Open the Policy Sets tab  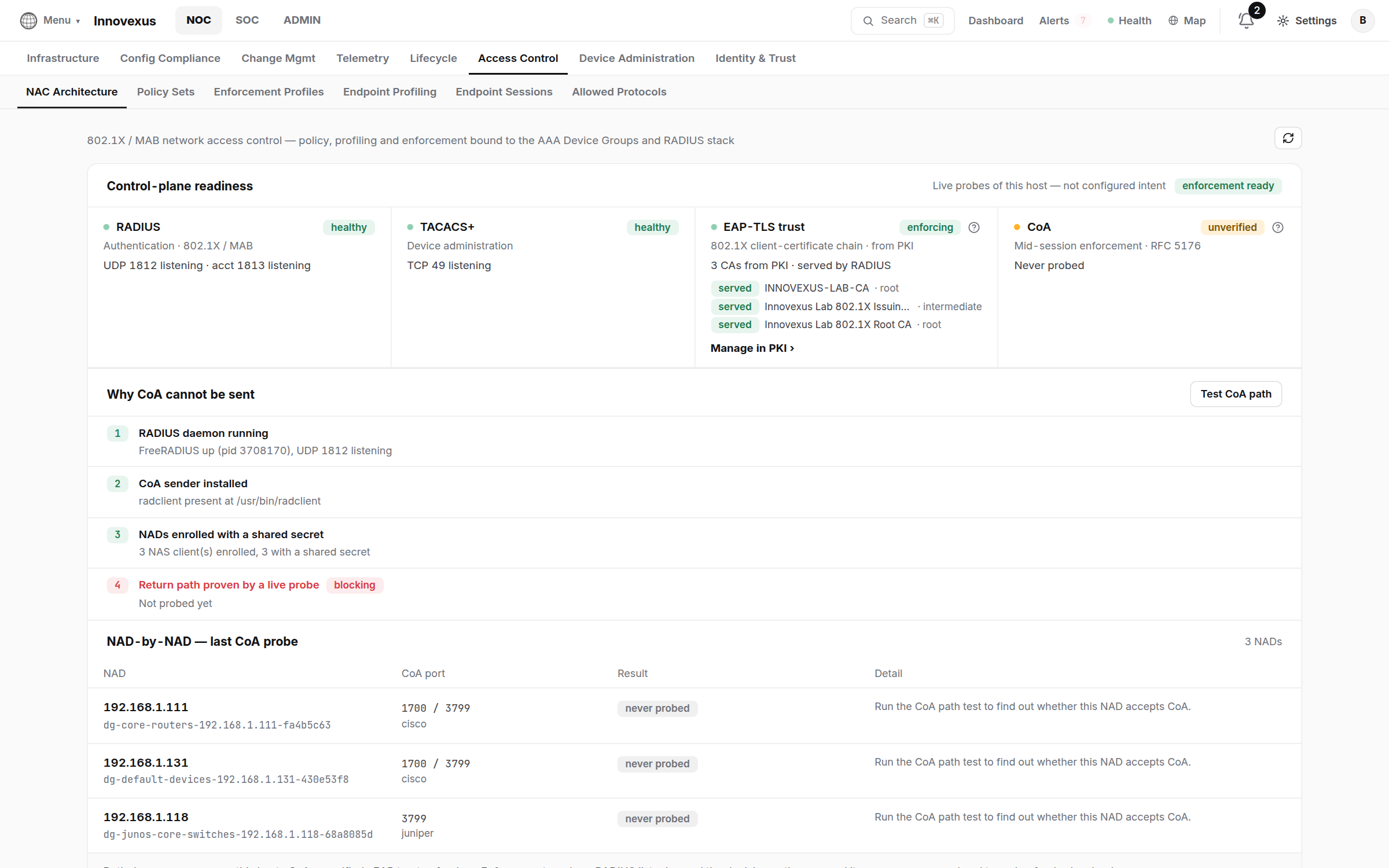pyautogui.click(x=166, y=92)
